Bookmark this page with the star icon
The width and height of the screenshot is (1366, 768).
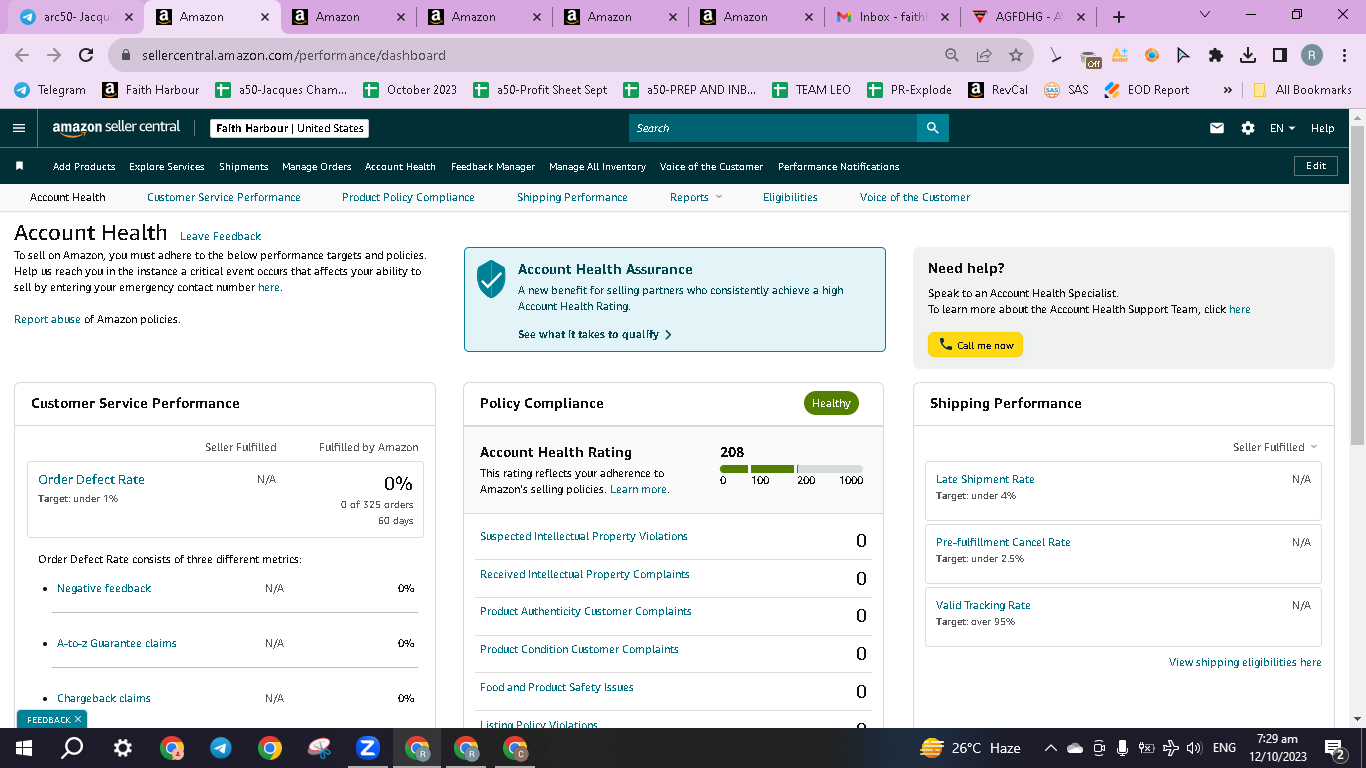tap(1016, 55)
